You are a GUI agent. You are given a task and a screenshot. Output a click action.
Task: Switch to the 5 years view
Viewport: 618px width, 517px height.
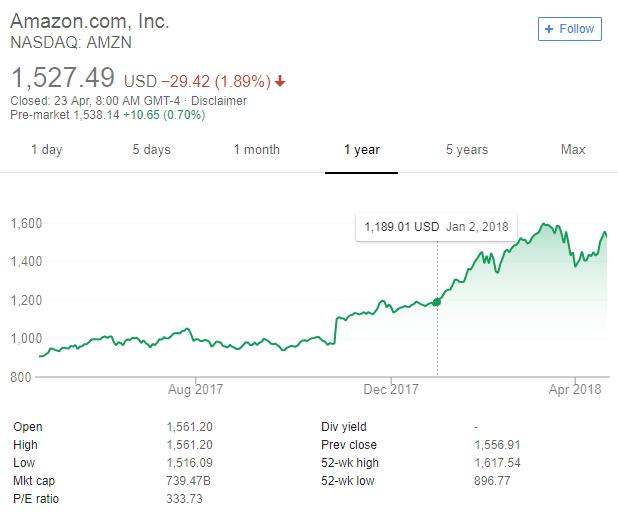click(467, 150)
